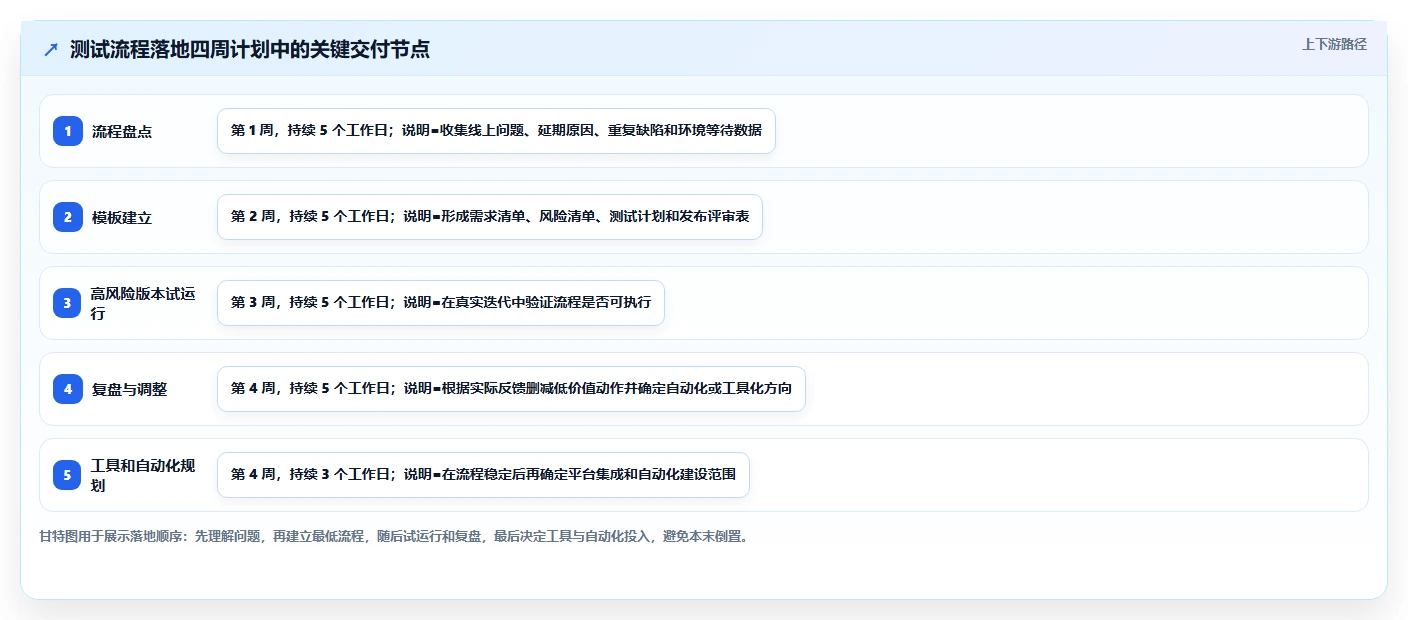Open the 第 2 周 description box about 形成需求清单
Image resolution: width=1408 pixels, height=620 pixels.
click(x=490, y=217)
